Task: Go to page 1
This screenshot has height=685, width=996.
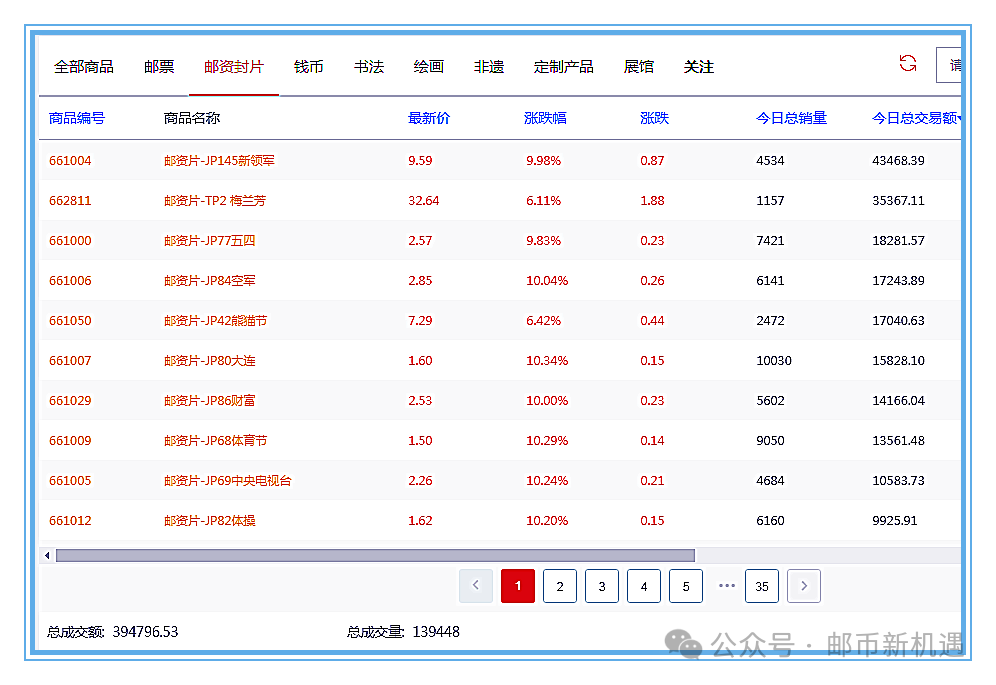Action: (518, 586)
